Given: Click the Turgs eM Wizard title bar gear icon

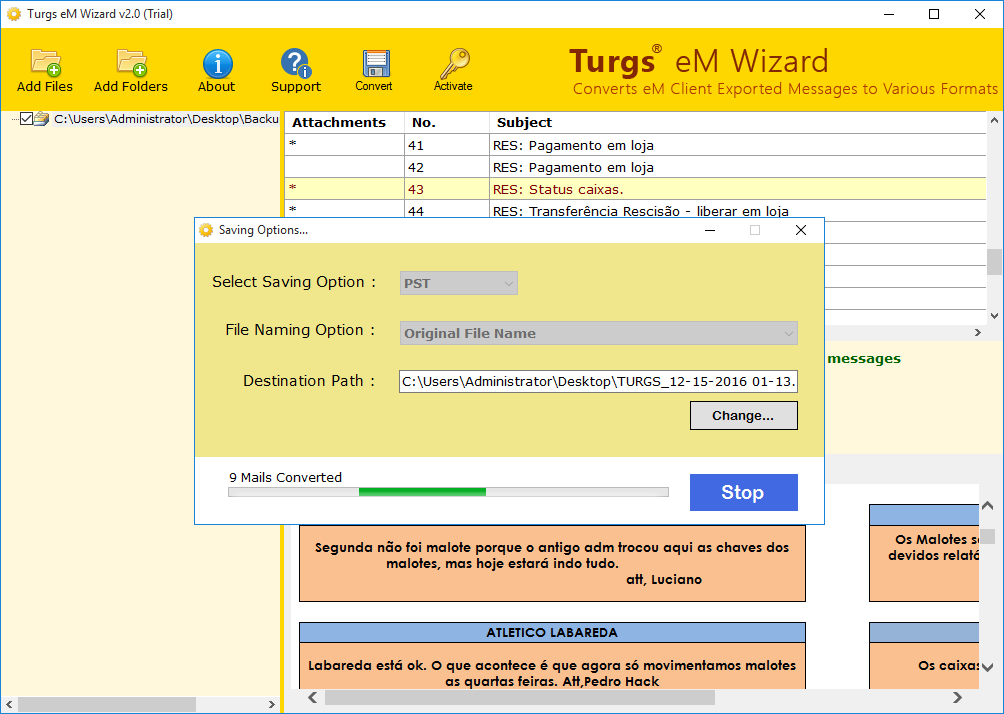Looking at the screenshot, I should pyautogui.click(x=13, y=13).
